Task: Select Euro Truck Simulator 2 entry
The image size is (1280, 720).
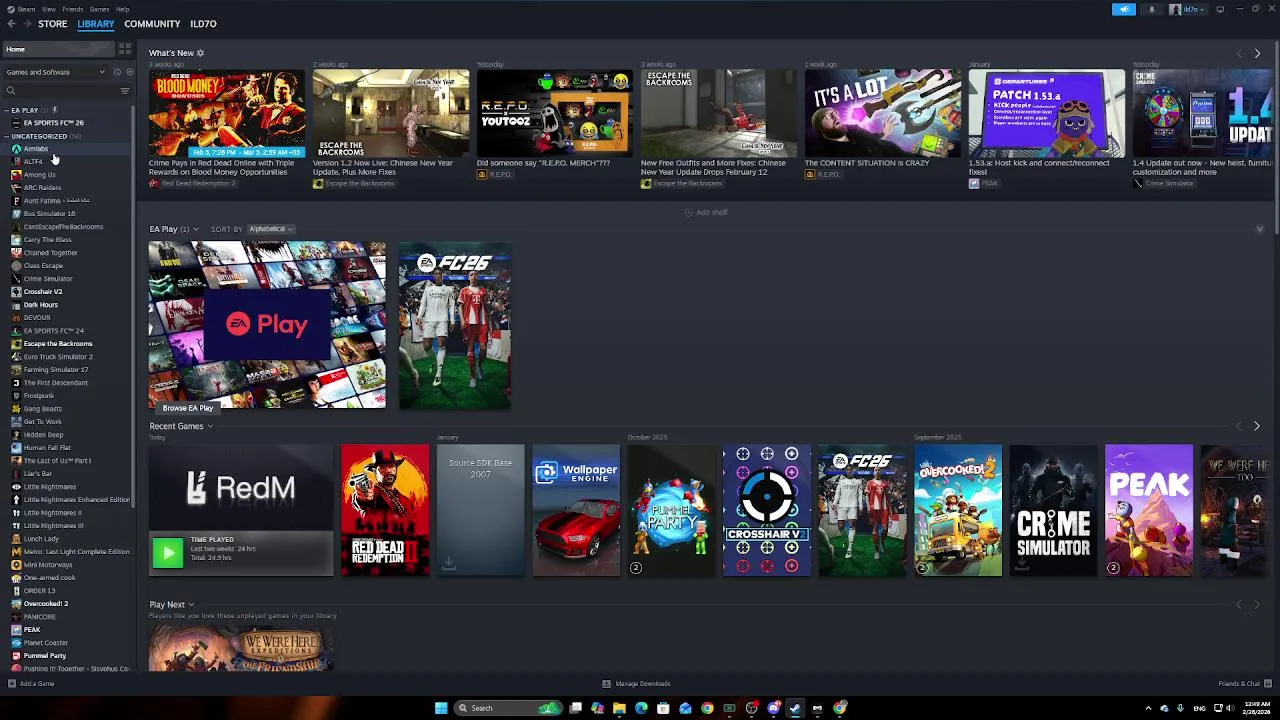Action: [x=58, y=356]
